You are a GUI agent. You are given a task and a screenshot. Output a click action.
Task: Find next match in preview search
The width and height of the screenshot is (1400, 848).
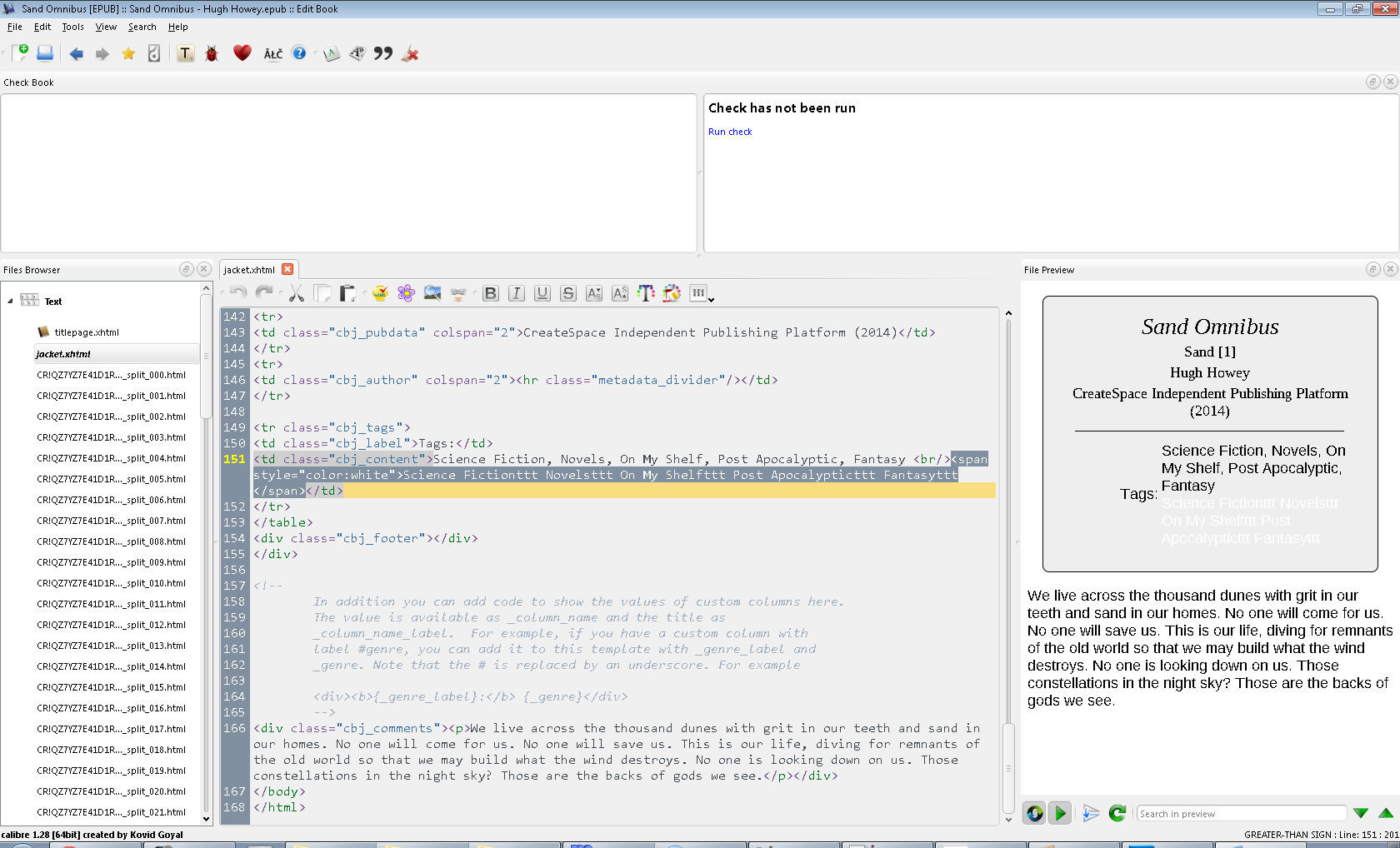click(x=1361, y=813)
